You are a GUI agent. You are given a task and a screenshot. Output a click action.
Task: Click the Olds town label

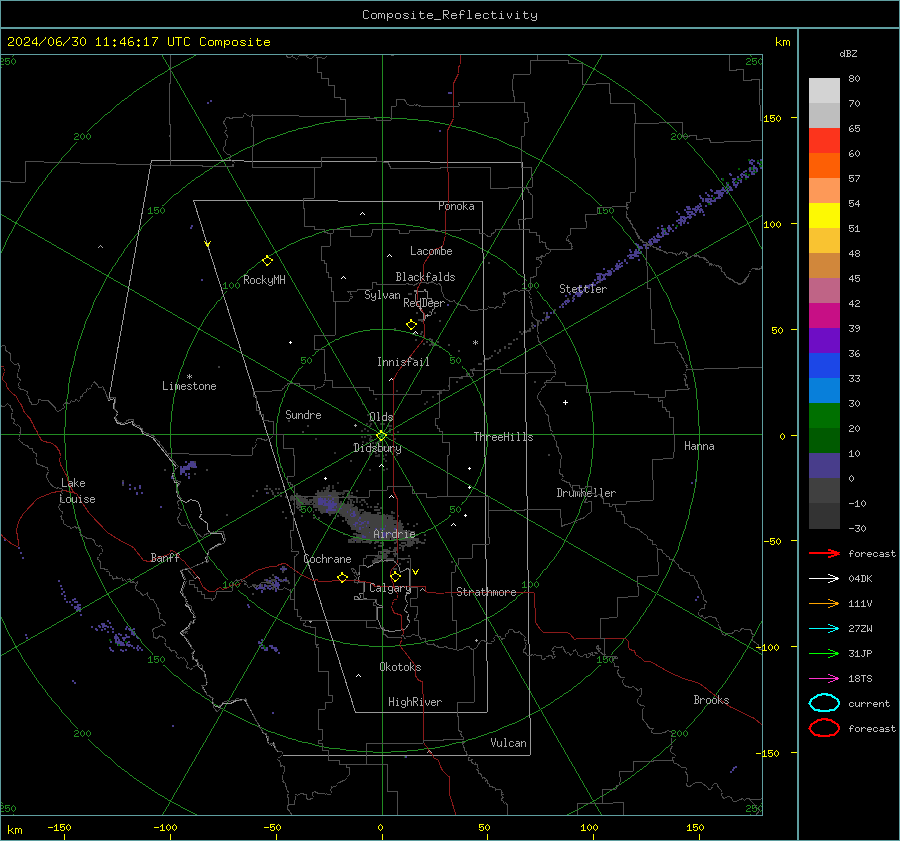[381, 417]
